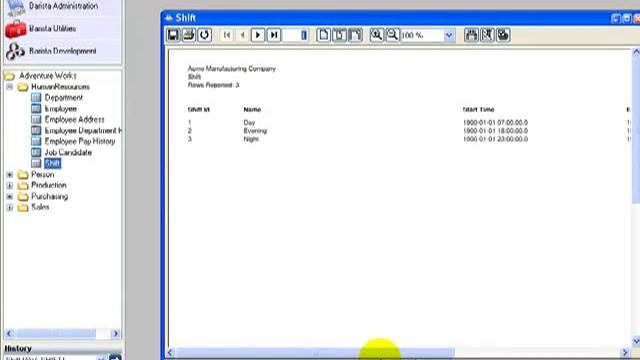
Task: Click the page number input field
Action: 296,35
